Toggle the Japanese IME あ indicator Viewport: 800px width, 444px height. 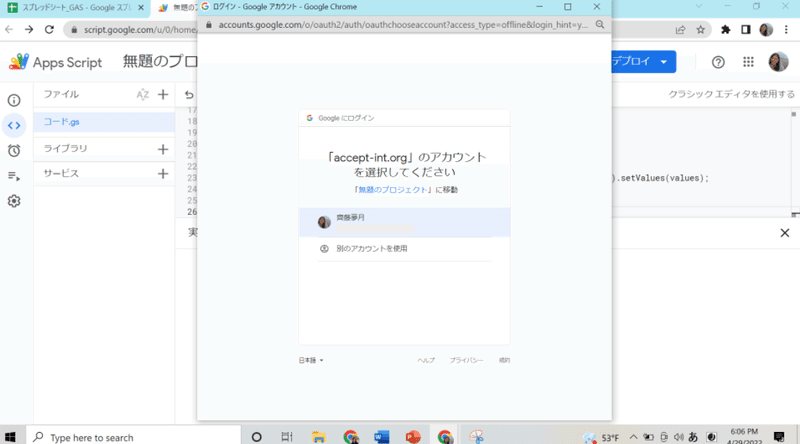693,437
